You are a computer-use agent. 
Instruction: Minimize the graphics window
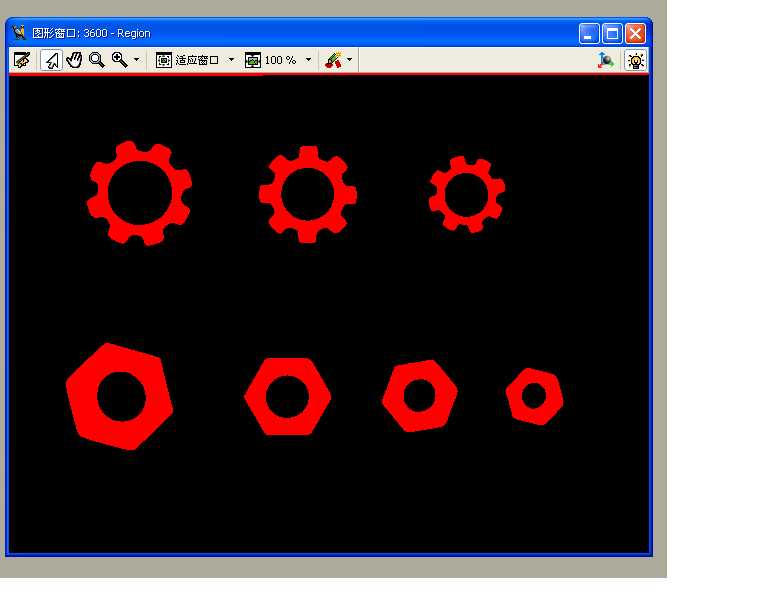(589, 34)
